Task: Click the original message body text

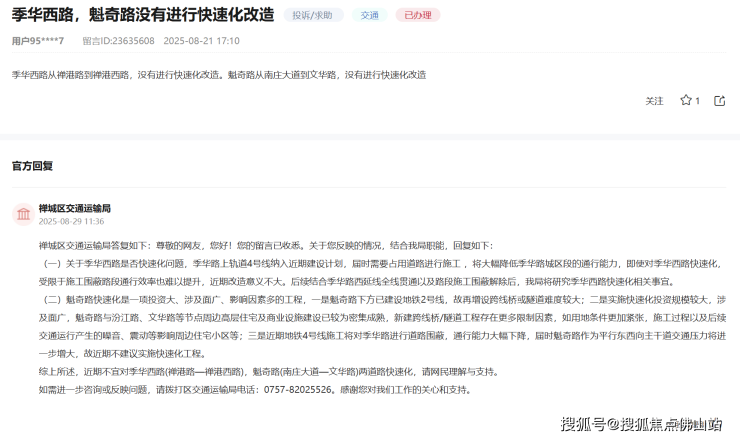Action: pyautogui.click(x=219, y=75)
